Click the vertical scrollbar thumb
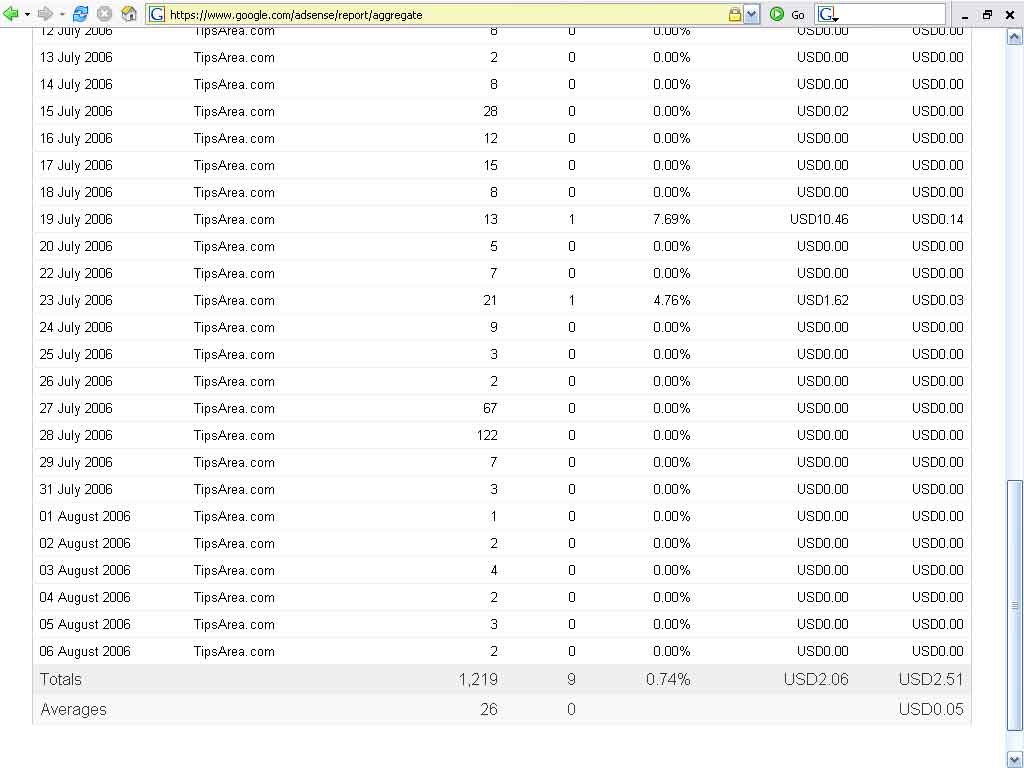 (1014, 605)
